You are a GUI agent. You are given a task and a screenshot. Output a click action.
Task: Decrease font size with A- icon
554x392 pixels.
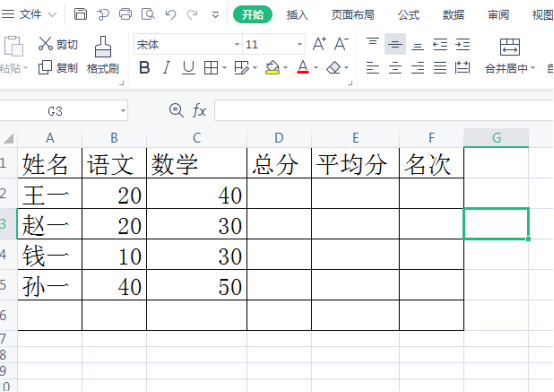coord(341,44)
